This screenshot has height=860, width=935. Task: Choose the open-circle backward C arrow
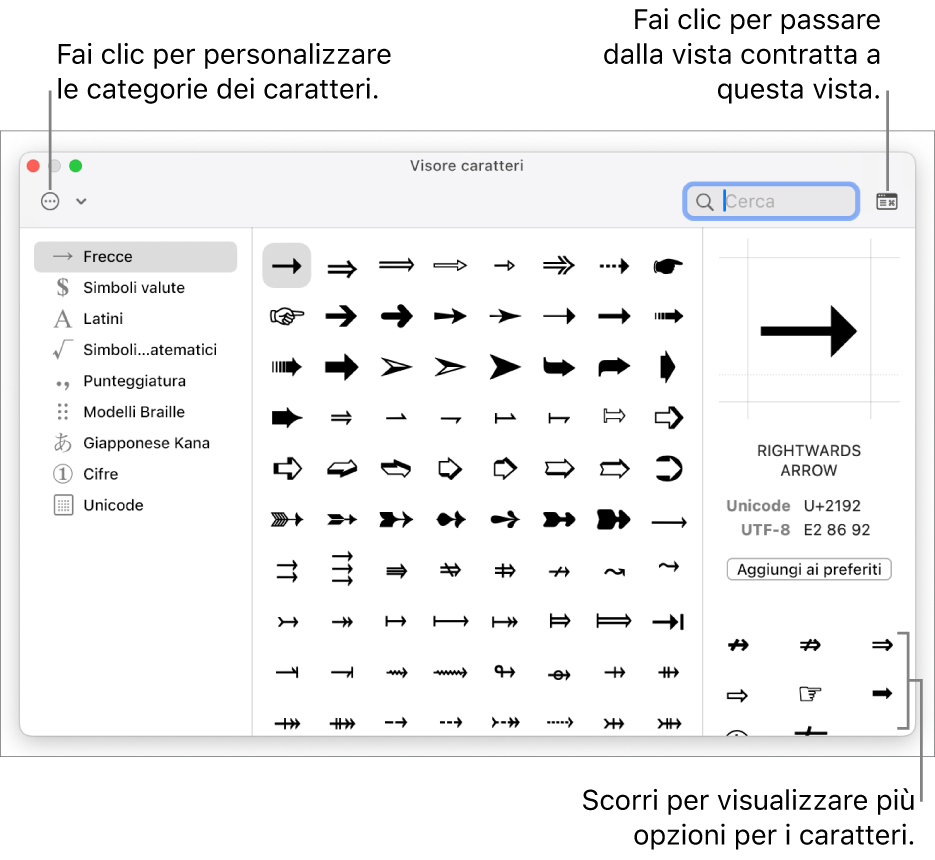668,468
